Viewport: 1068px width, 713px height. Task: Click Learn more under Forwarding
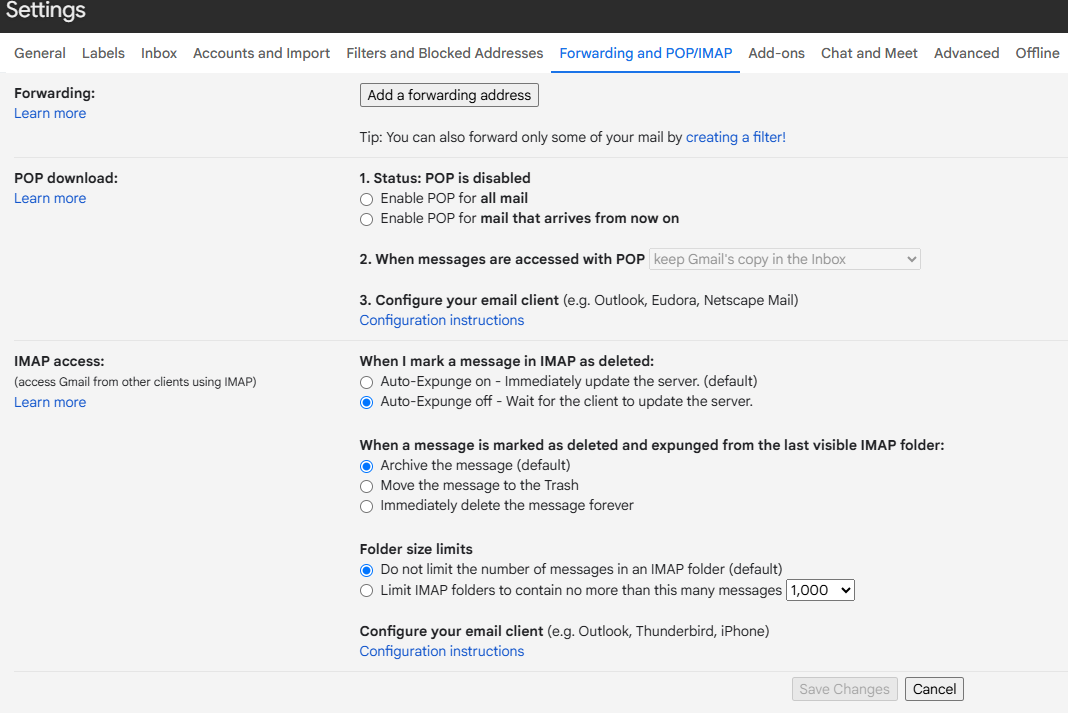tap(50, 113)
